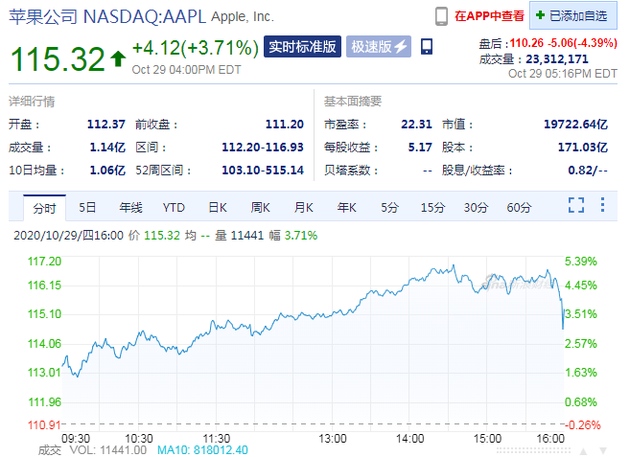The image size is (630, 457).
Task: Select the 60分 interval tab
Action: click(519, 207)
